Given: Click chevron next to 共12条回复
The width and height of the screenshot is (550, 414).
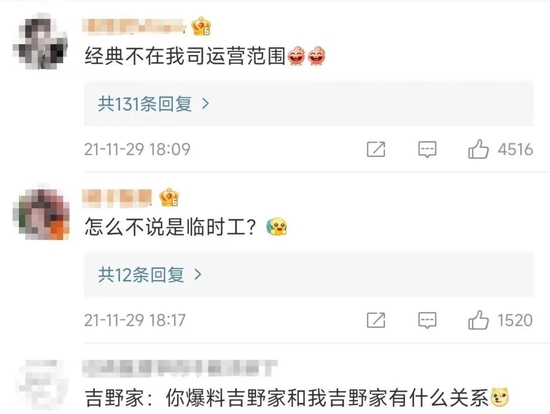Looking at the screenshot, I should coord(198,274).
